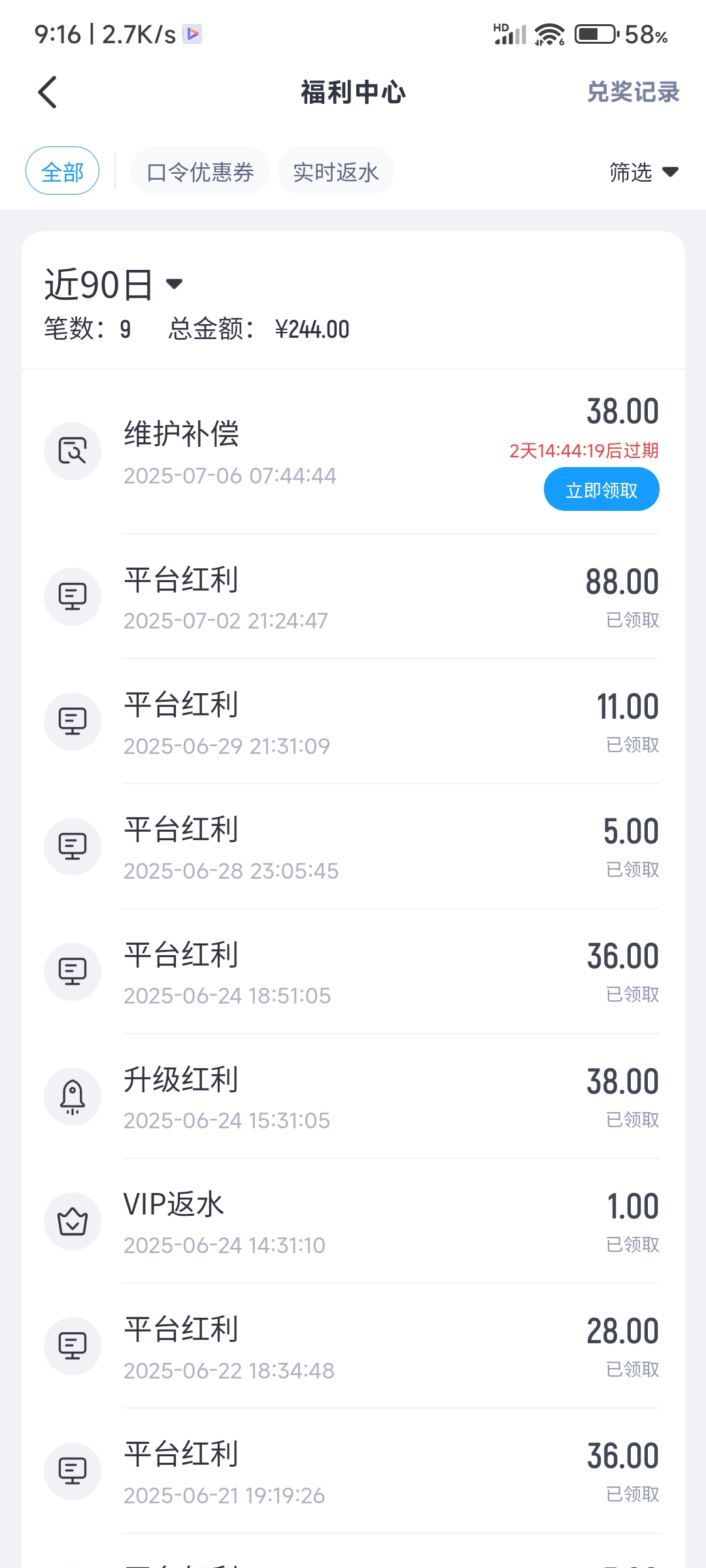Open the 筛选 filter dropdown

click(643, 172)
